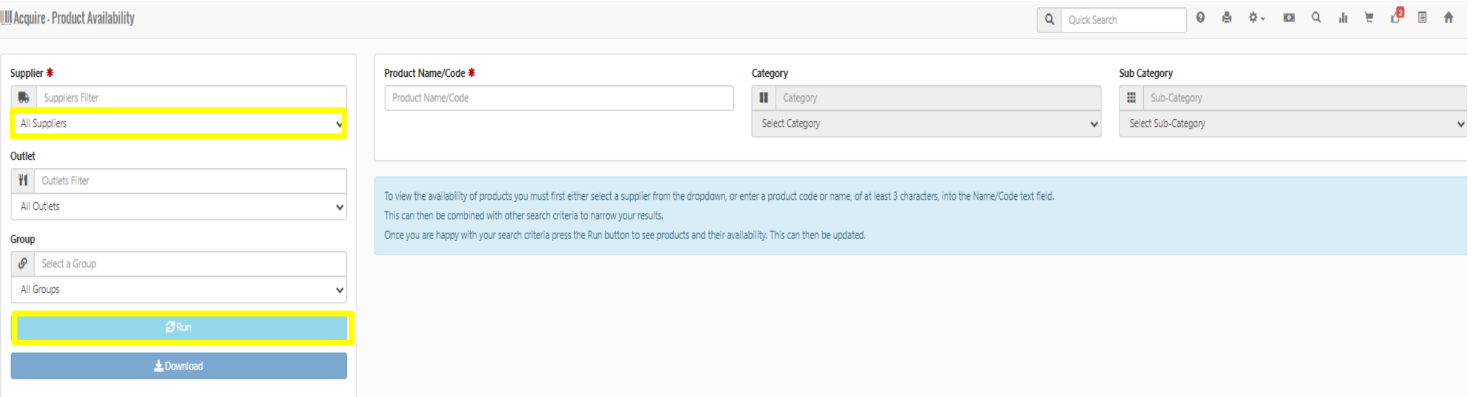Click the Outlets Filter text field
Viewport: 1472px width, 397px height.
(191, 181)
